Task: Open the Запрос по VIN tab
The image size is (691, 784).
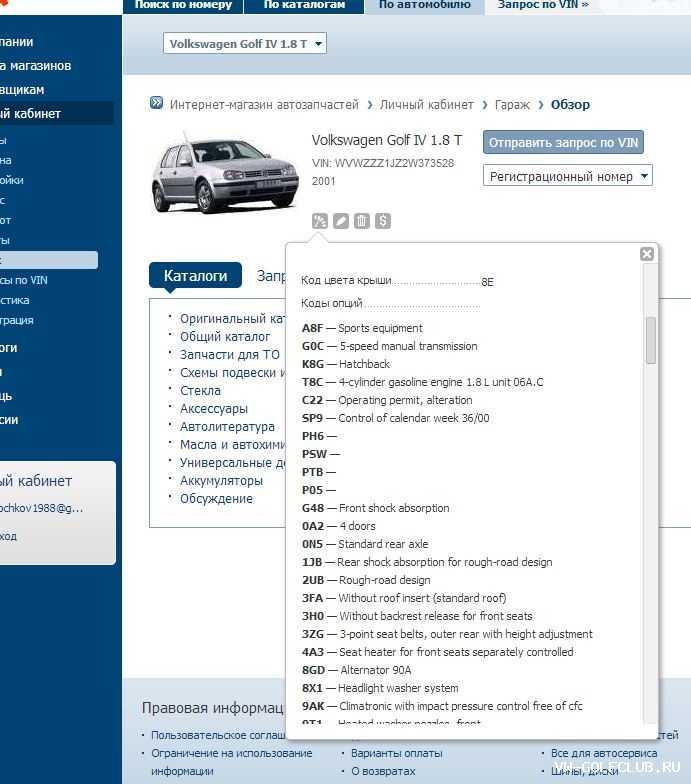Action: [543, 5]
